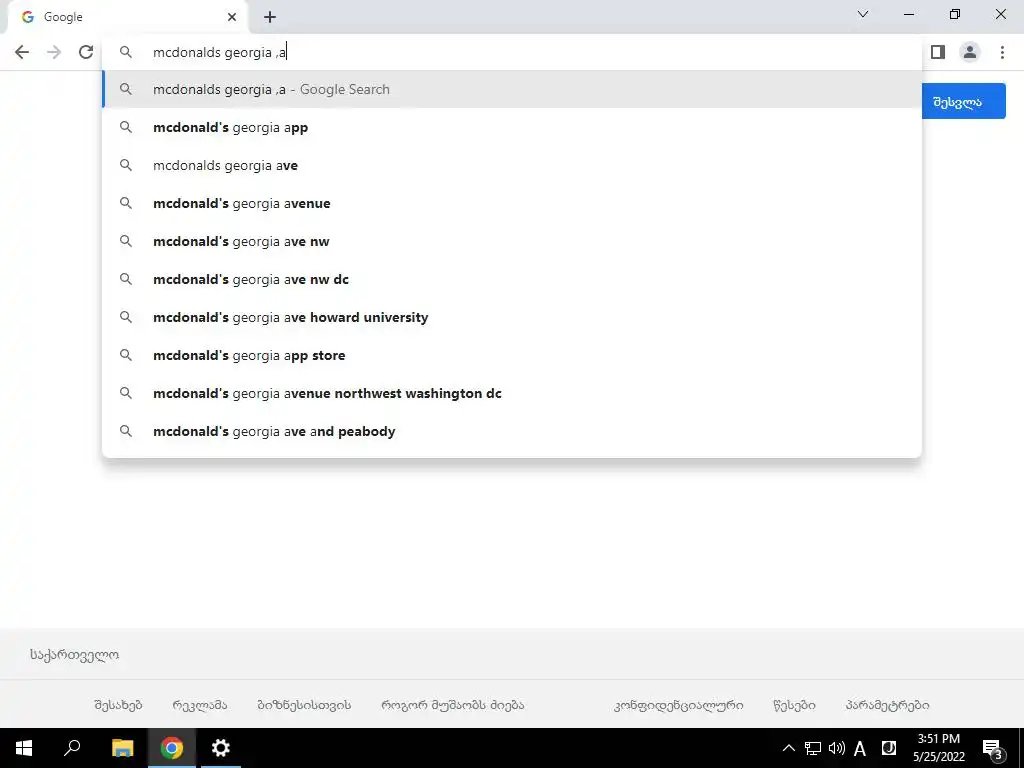
Task: Pick suggestion 'mcdonald's georgia avenue'
Action: [x=512, y=203]
